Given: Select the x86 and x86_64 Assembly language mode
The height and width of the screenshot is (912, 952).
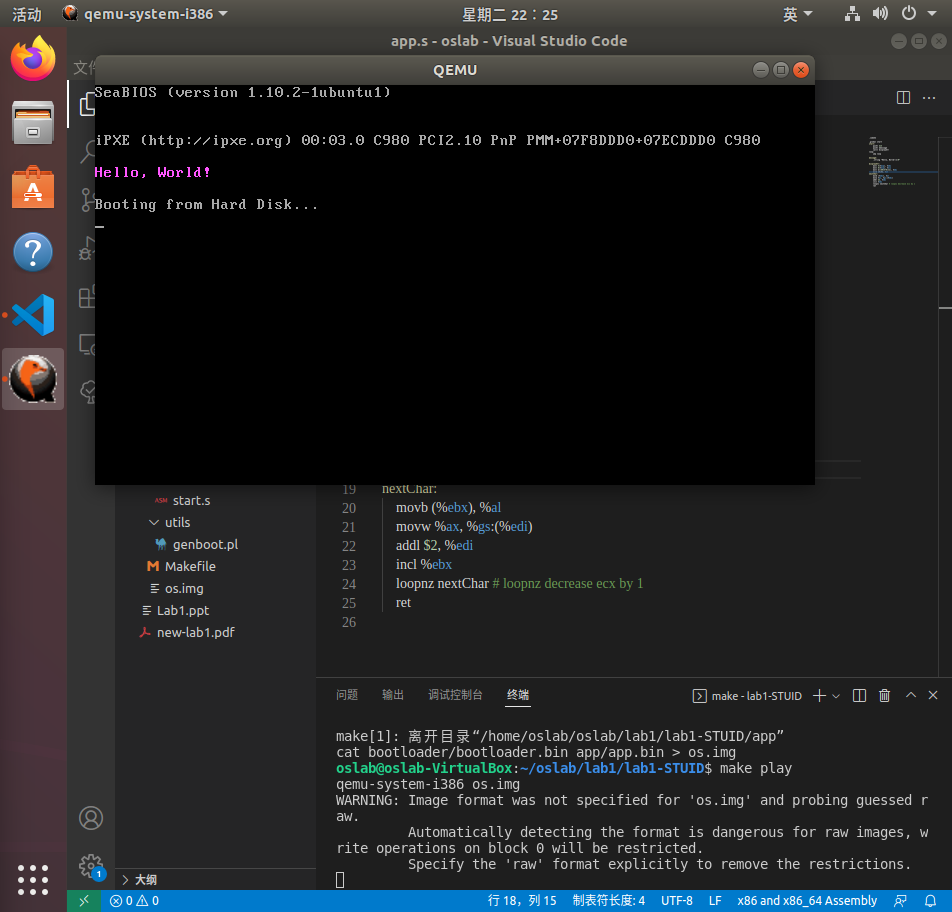Looking at the screenshot, I should 807,901.
